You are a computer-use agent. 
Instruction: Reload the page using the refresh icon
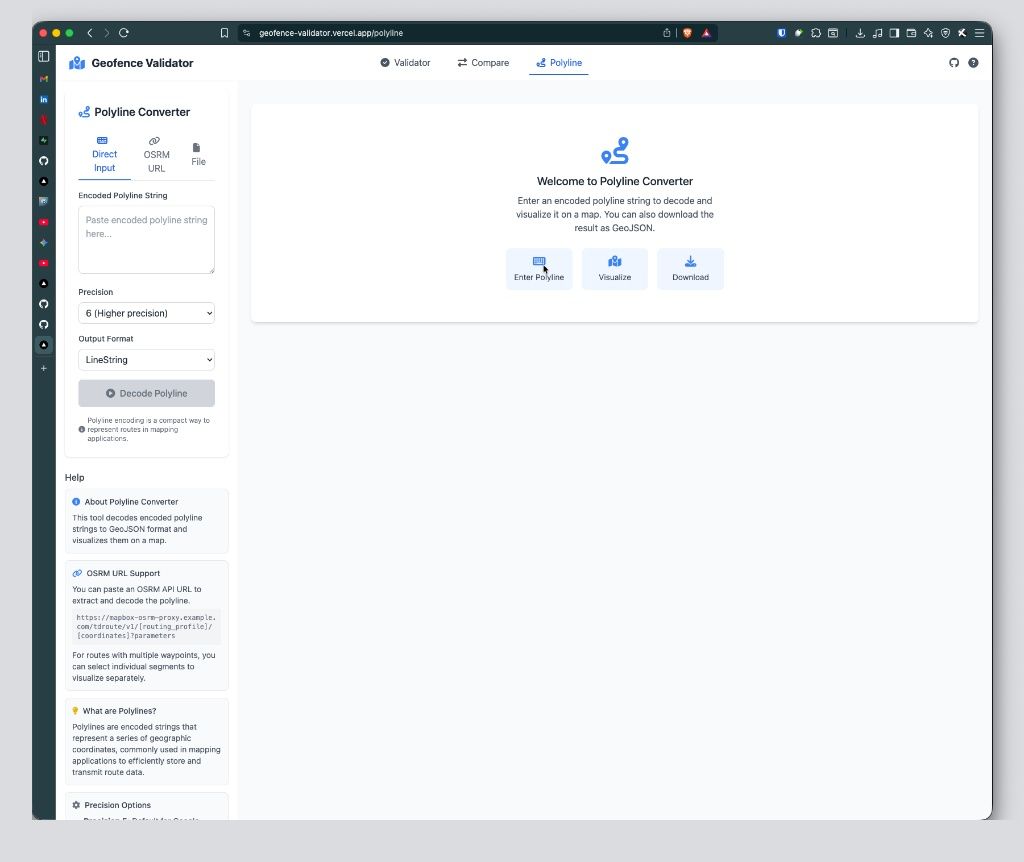coord(124,33)
